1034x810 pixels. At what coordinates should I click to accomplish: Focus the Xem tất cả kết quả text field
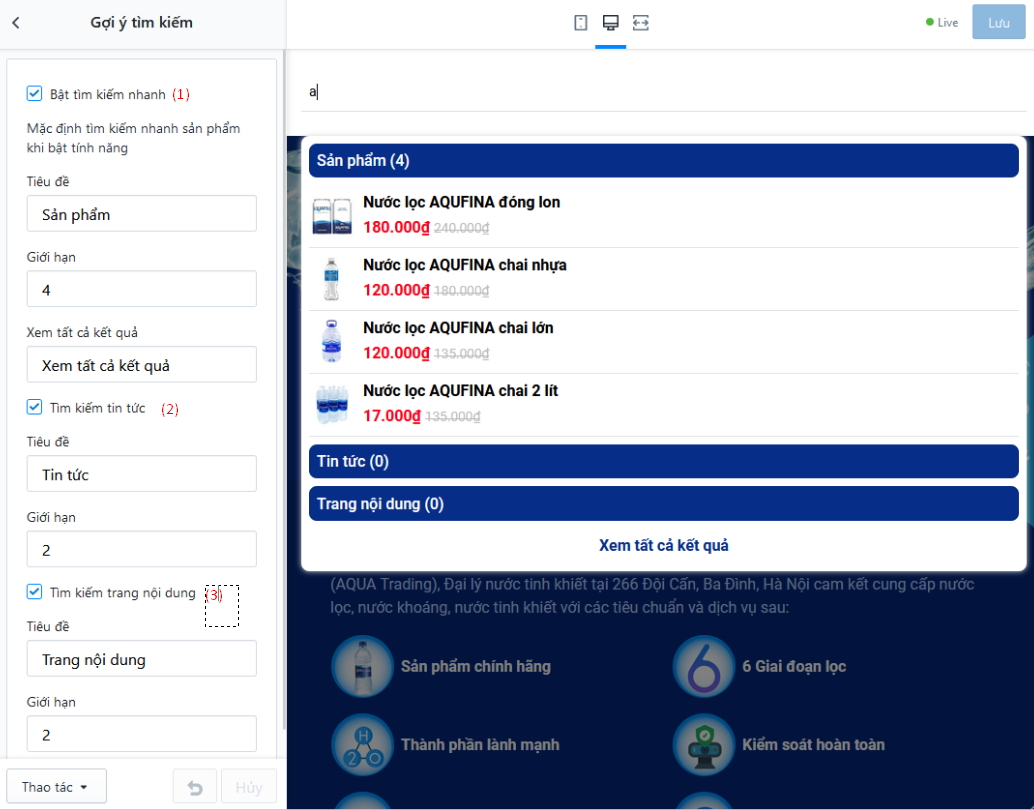click(x=141, y=365)
